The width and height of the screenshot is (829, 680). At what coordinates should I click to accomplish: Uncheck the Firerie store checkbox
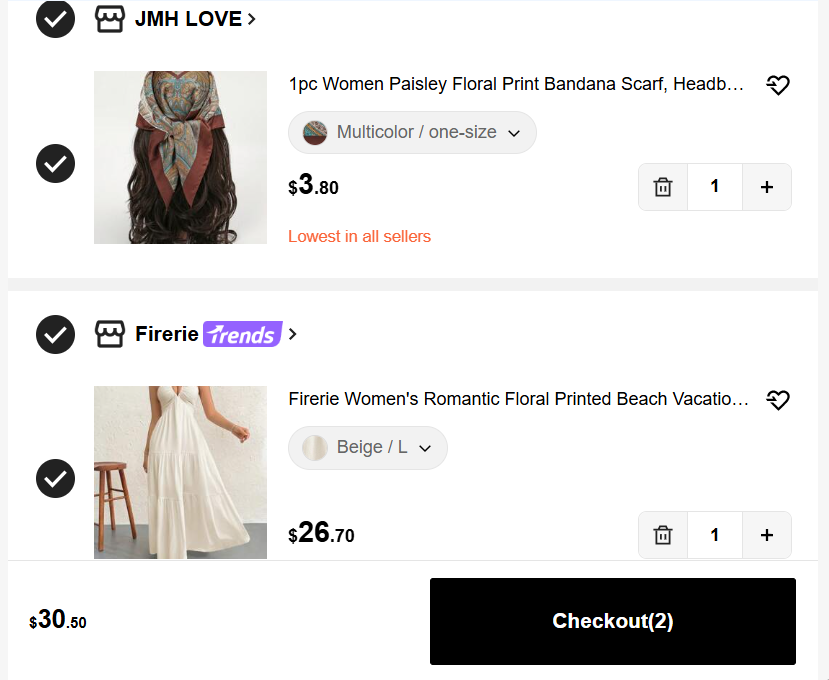point(56,334)
